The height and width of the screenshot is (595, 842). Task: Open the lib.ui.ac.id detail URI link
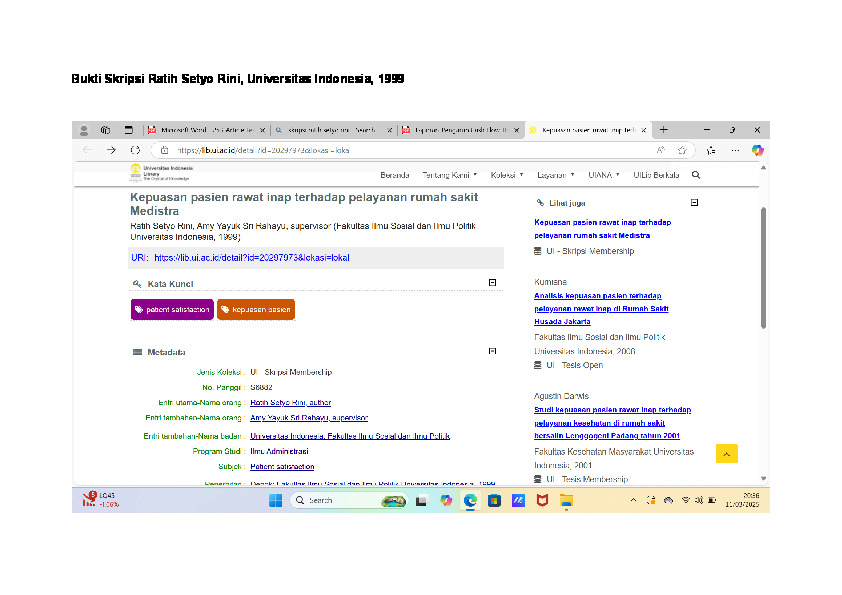[x=252, y=258]
